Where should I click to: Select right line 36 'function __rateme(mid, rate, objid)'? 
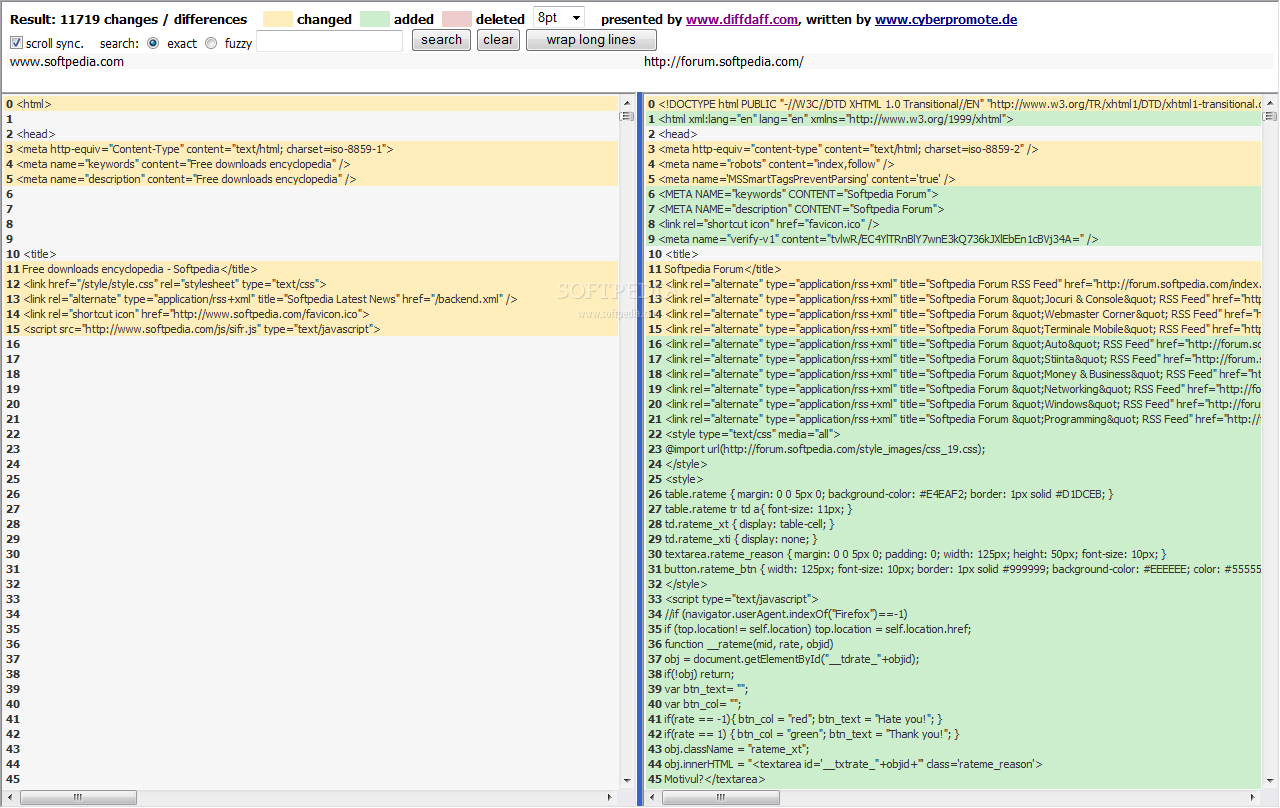953,644
